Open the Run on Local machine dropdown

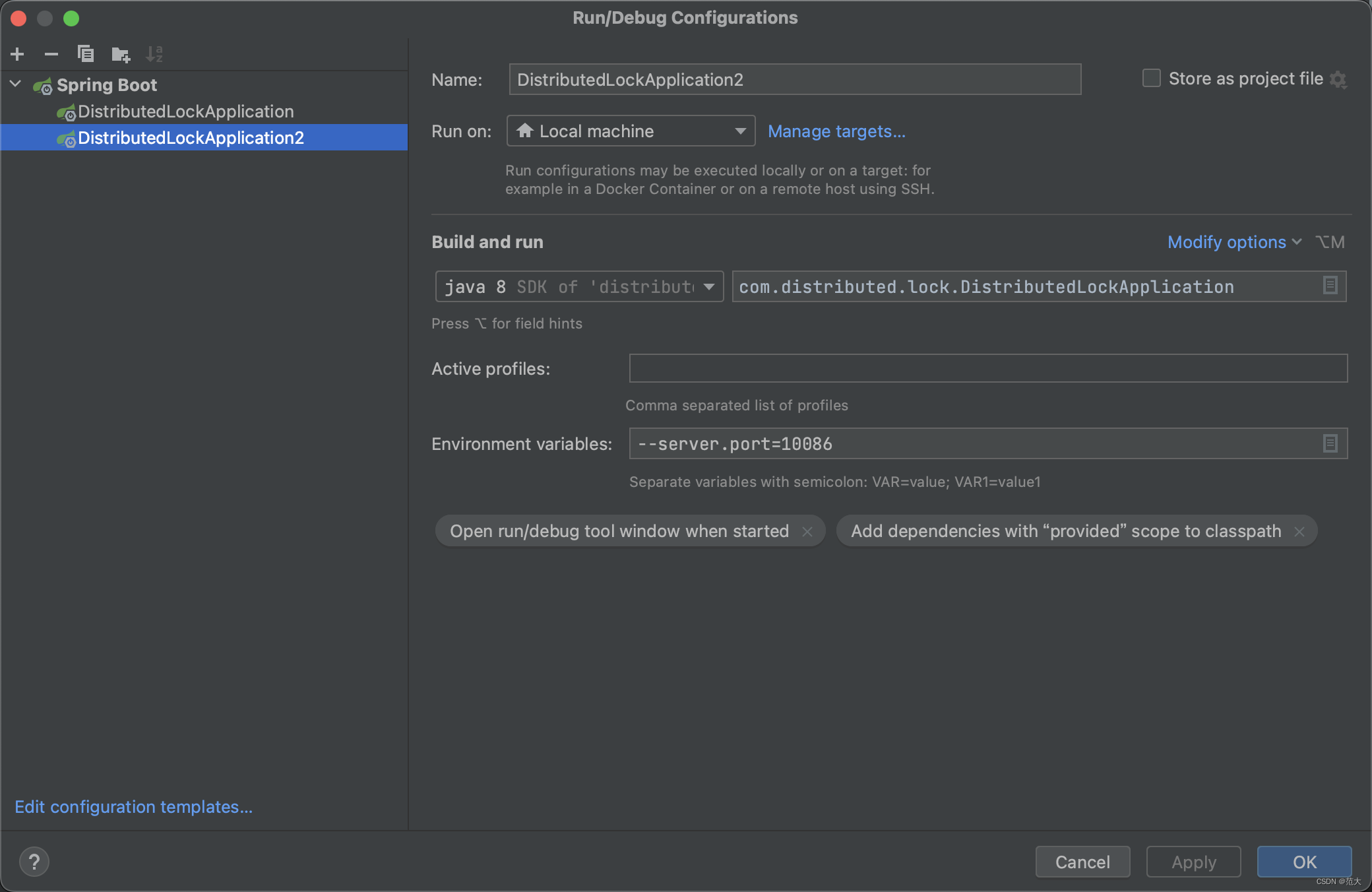(x=631, y=131)
